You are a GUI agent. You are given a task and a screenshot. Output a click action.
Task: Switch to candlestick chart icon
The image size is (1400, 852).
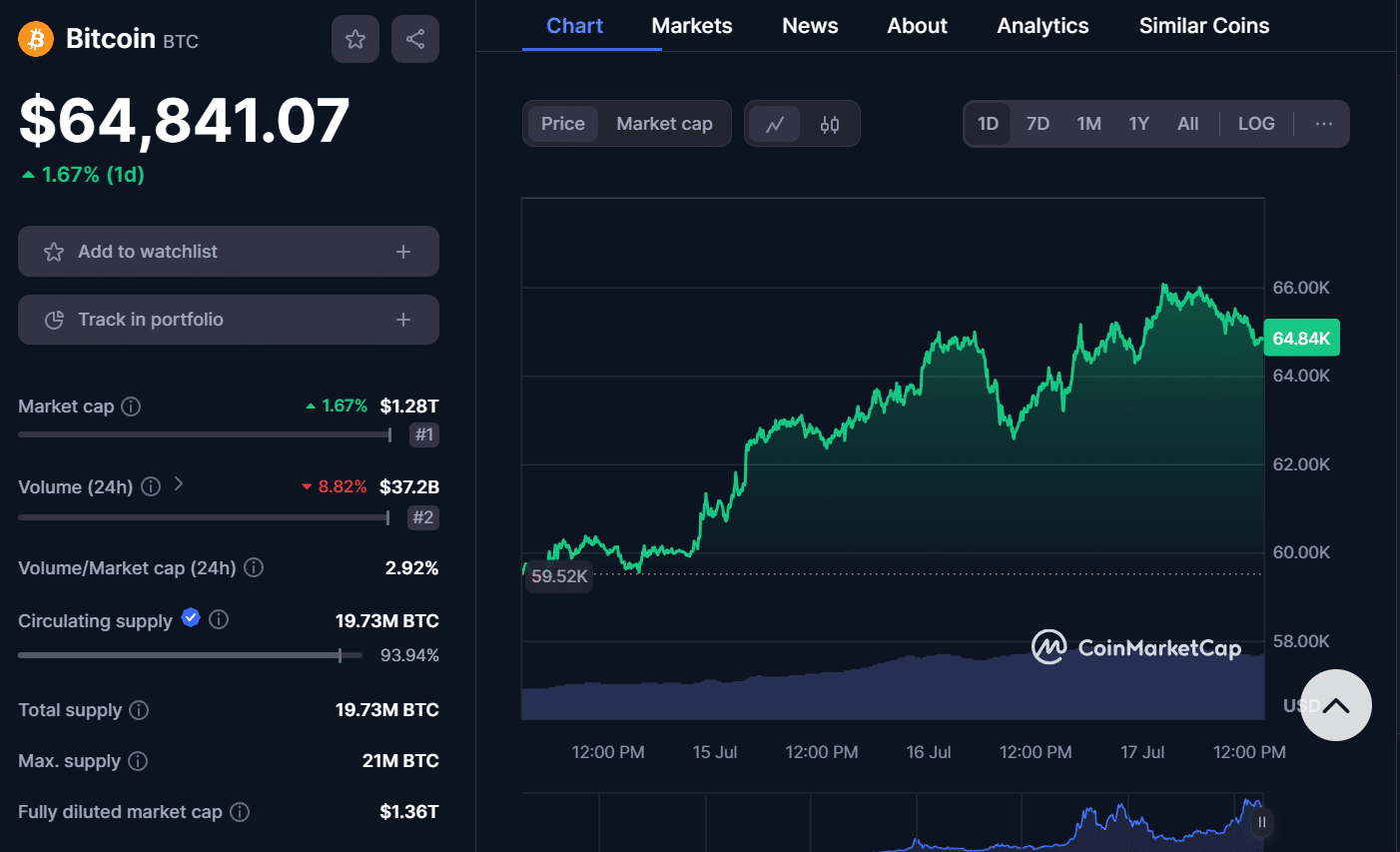[829, 124]
